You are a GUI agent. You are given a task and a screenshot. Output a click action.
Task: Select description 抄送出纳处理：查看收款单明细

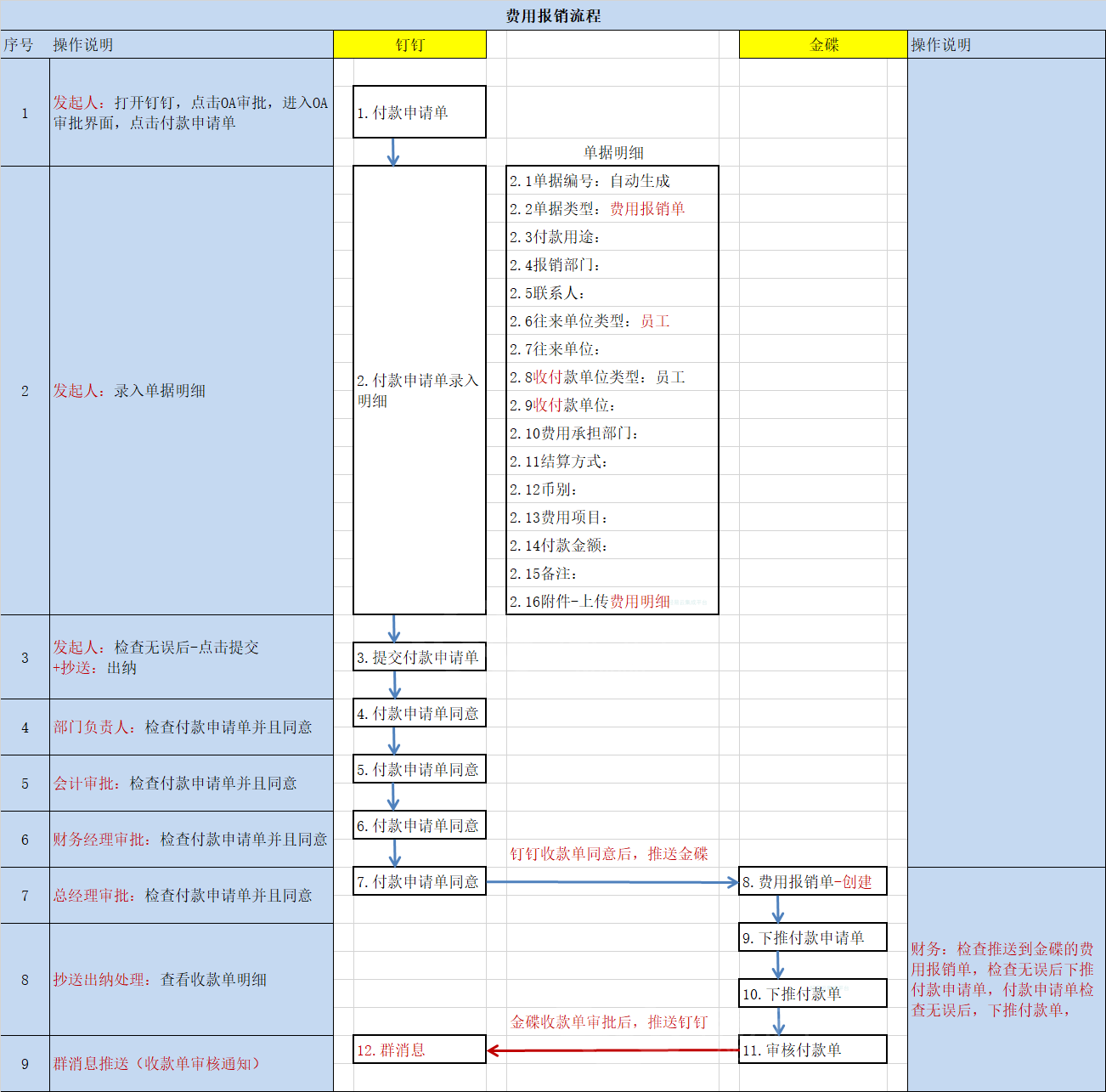tap(191, 979)
